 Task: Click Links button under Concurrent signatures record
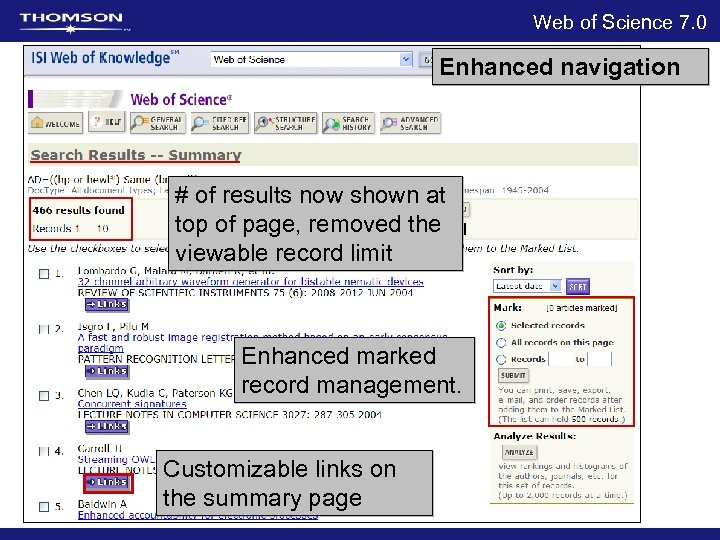pyautogui.click(x=107, y=427)
